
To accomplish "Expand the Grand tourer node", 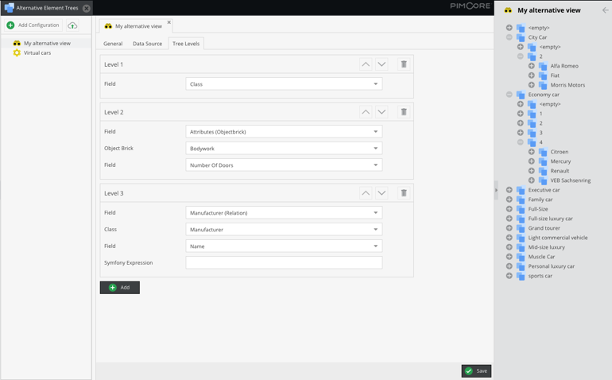I will [x=509, y=228].
